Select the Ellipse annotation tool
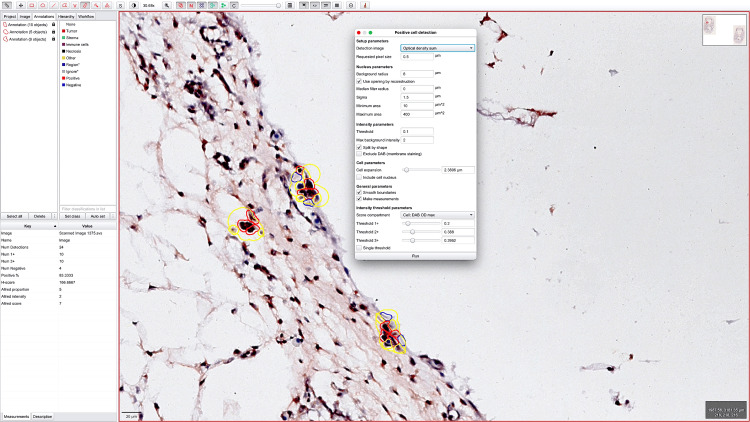The image size is (750, 422). [43, 5]
